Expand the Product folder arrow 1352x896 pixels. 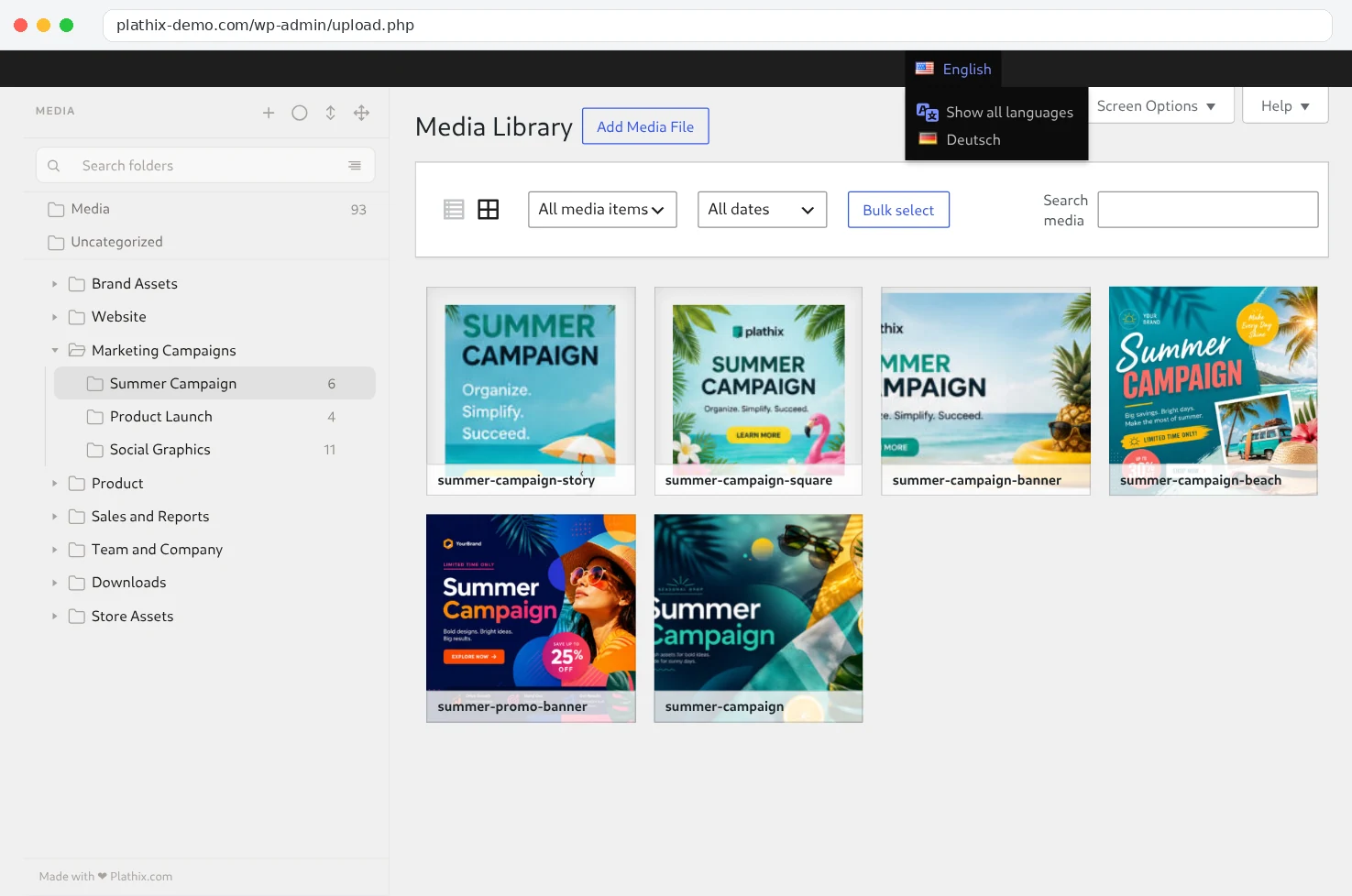pos(55,484)
